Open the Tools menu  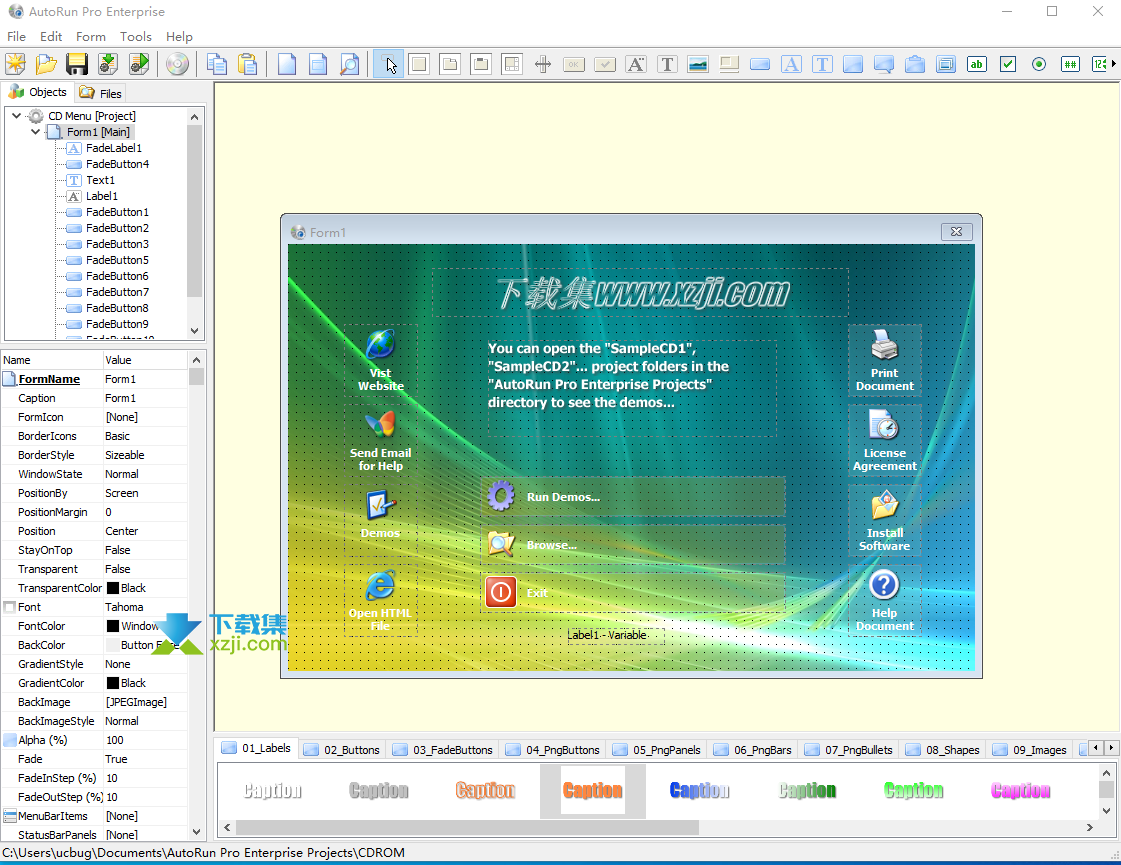(136, 36)
